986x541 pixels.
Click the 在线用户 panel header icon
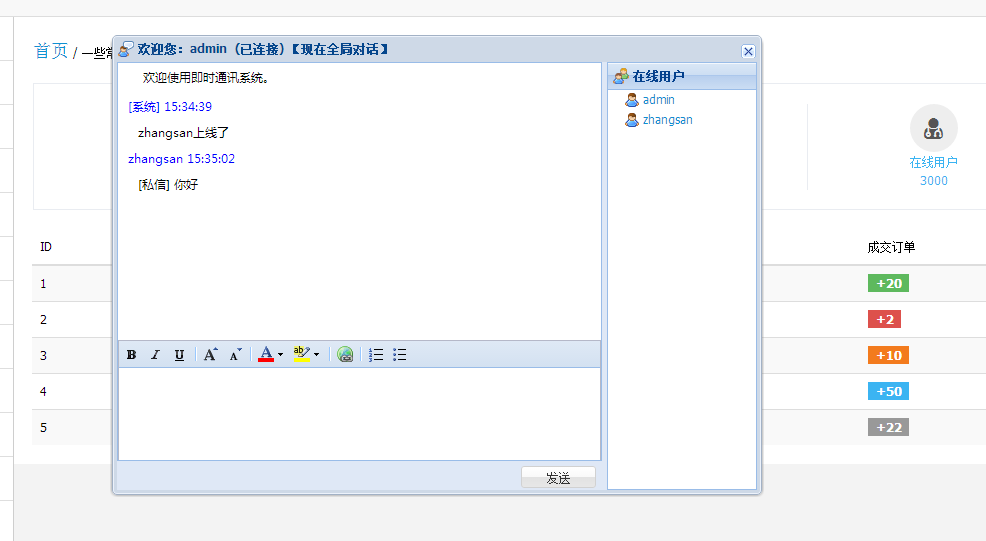(621, 76)
